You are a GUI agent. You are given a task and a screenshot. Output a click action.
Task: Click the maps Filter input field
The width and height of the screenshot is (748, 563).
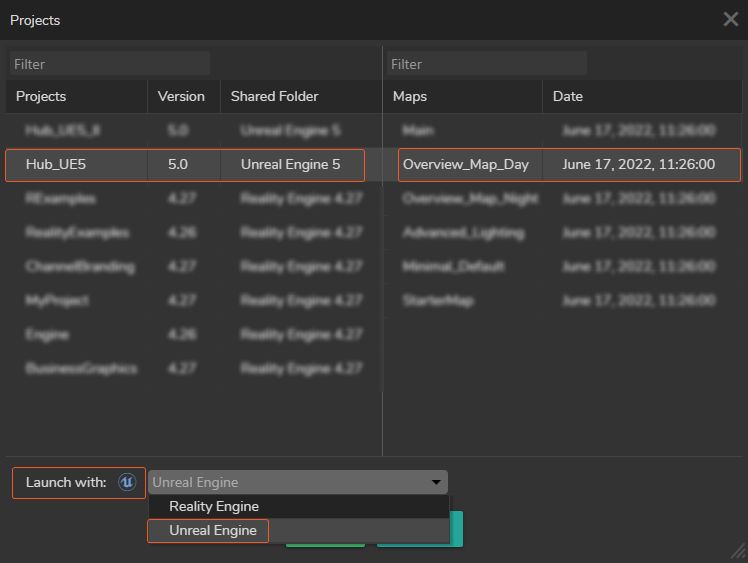486,64
